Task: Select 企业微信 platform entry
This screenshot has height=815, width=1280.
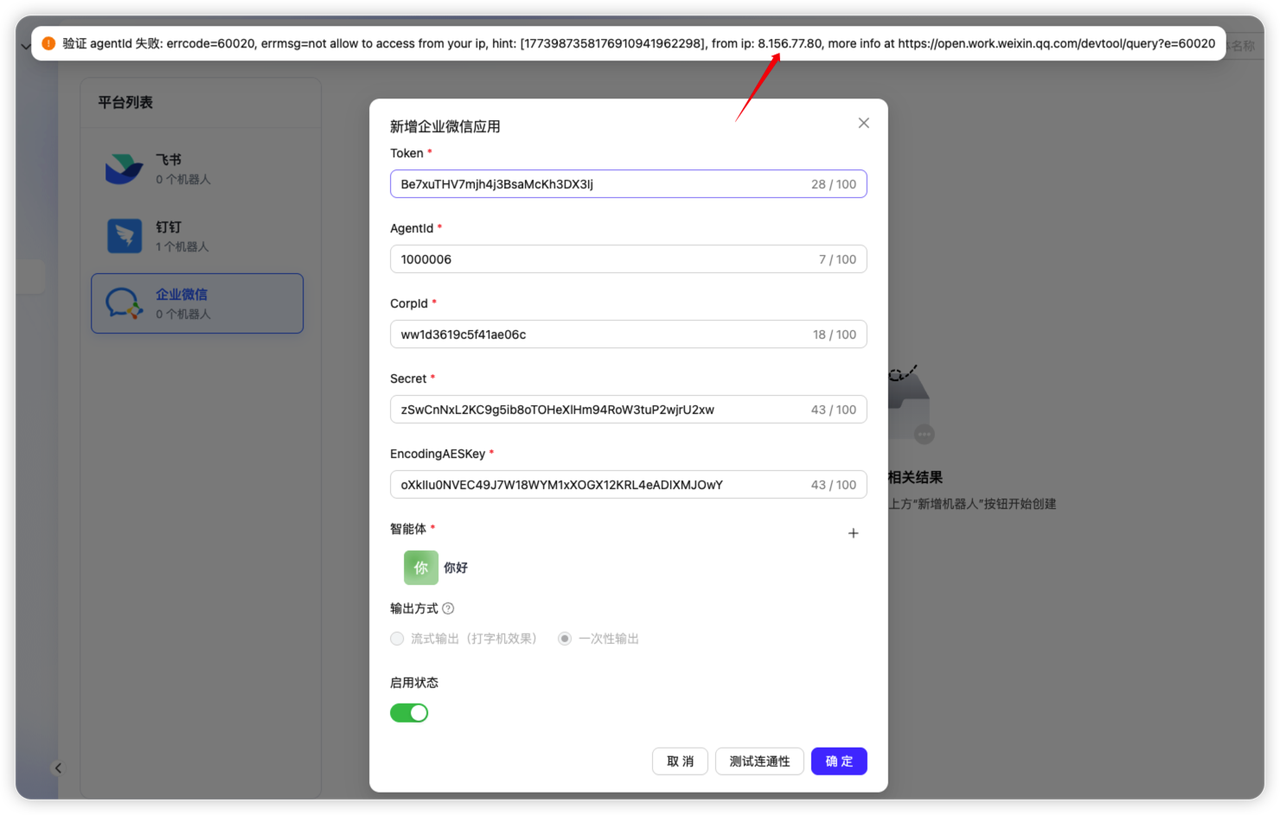Action: coord(197,303)
